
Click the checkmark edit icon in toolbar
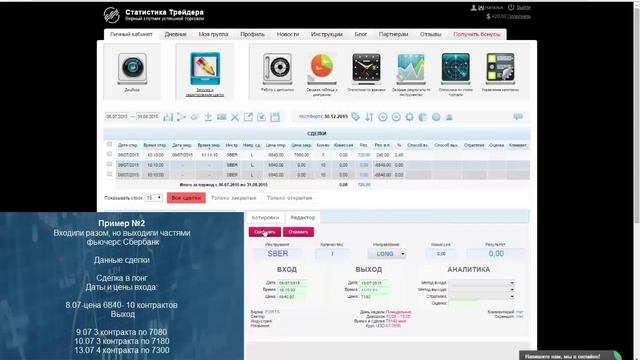(261, 117)
